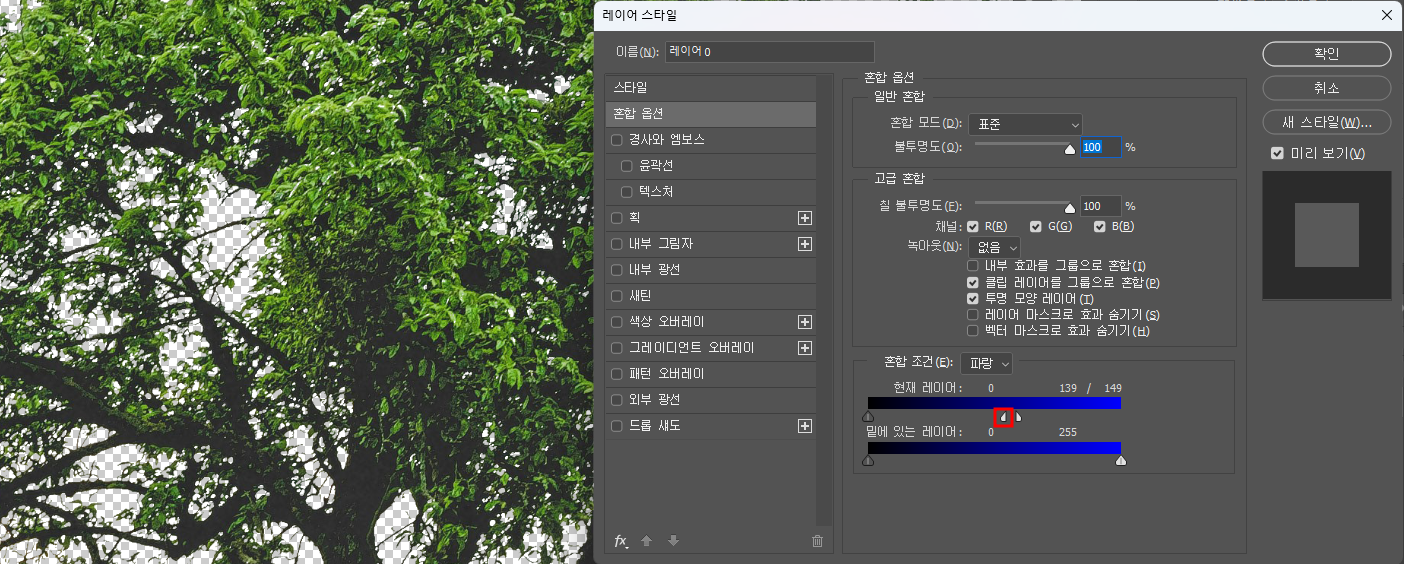Click the plus icon beside 그레이디언트 오버레이
The image size is (1404, 564).
[x=805, y=348]
